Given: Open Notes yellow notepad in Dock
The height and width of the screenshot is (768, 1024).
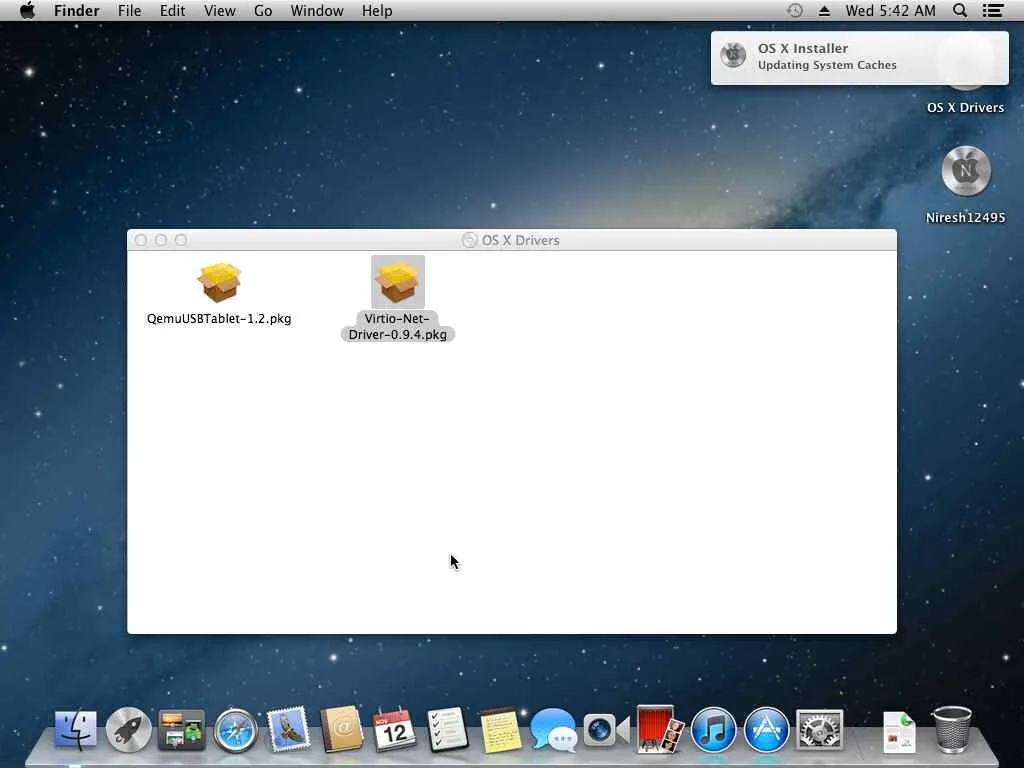Looking at the screenshot, I should tap(501, 730).
